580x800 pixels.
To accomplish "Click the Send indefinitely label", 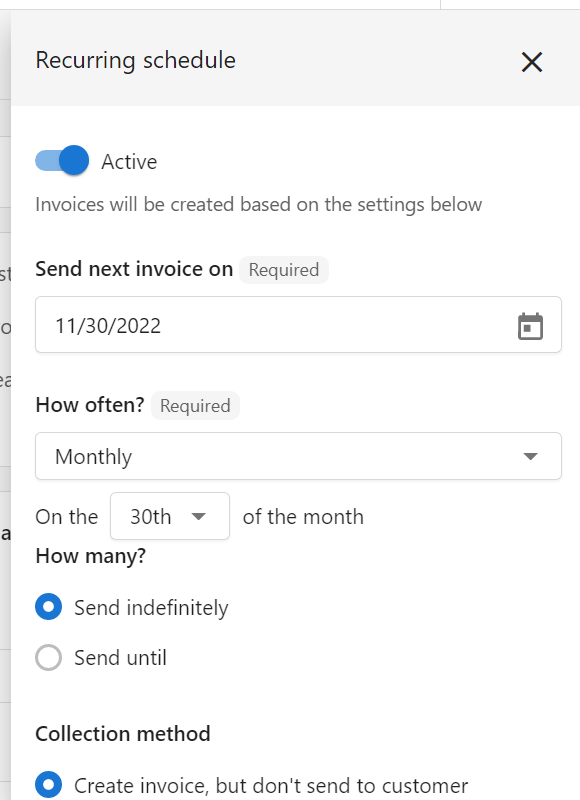I will pos(151,608).
